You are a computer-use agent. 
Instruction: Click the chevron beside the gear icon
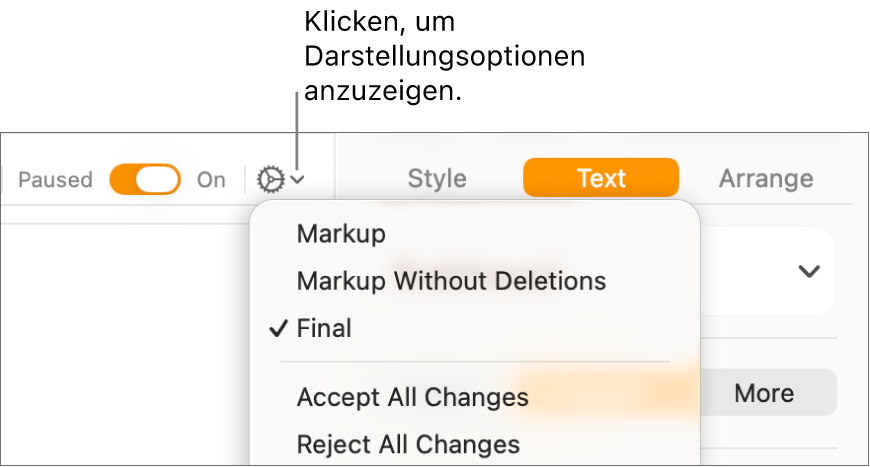(298, 181)
